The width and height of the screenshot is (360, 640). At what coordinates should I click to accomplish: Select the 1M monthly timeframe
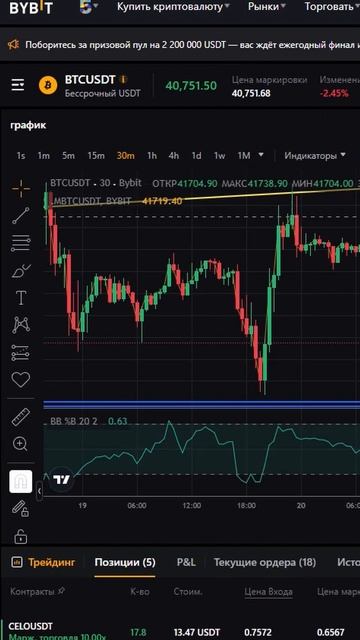[244, 156]
